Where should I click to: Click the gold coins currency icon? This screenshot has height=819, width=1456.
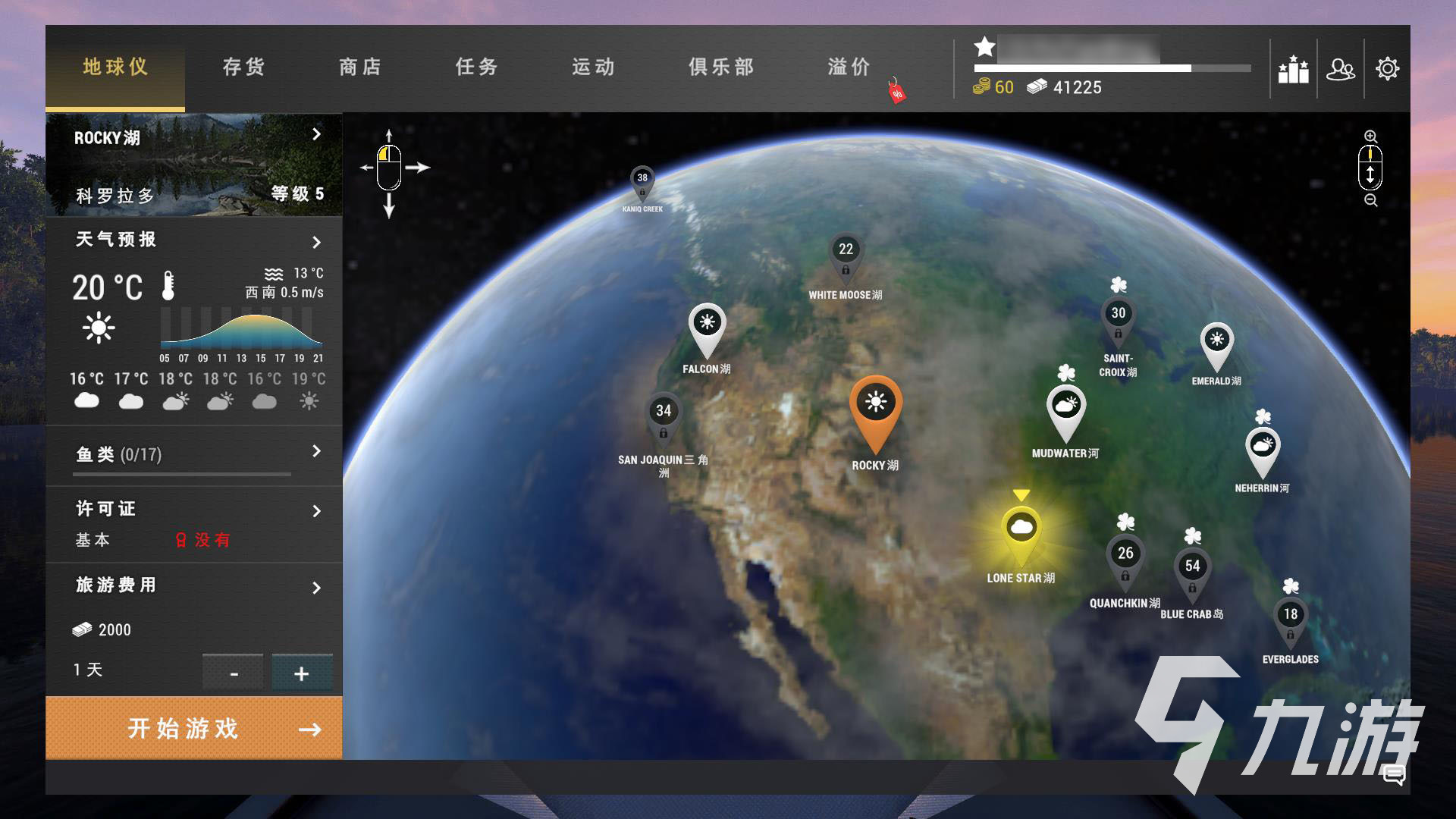point(982,87)
